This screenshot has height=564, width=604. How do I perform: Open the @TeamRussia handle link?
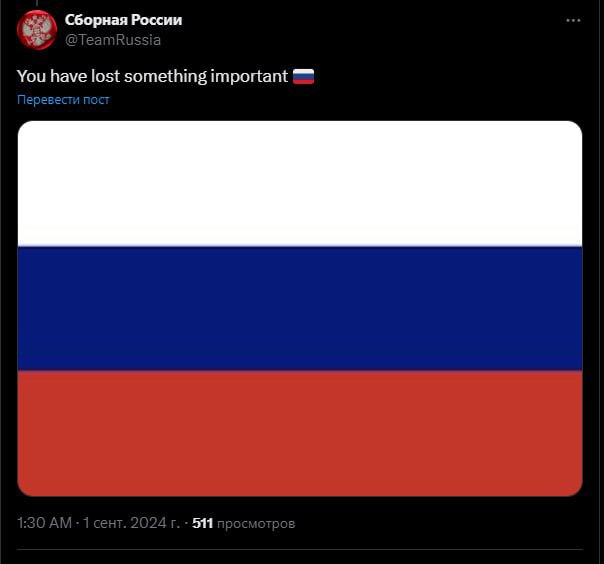112,40
